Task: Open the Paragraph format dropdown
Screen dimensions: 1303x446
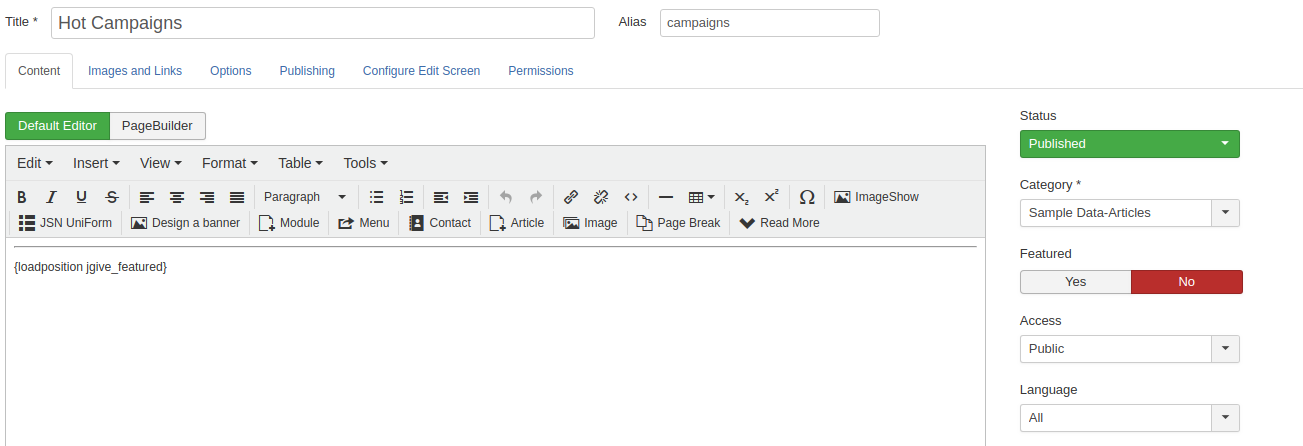Action: [x=305, y=197]
